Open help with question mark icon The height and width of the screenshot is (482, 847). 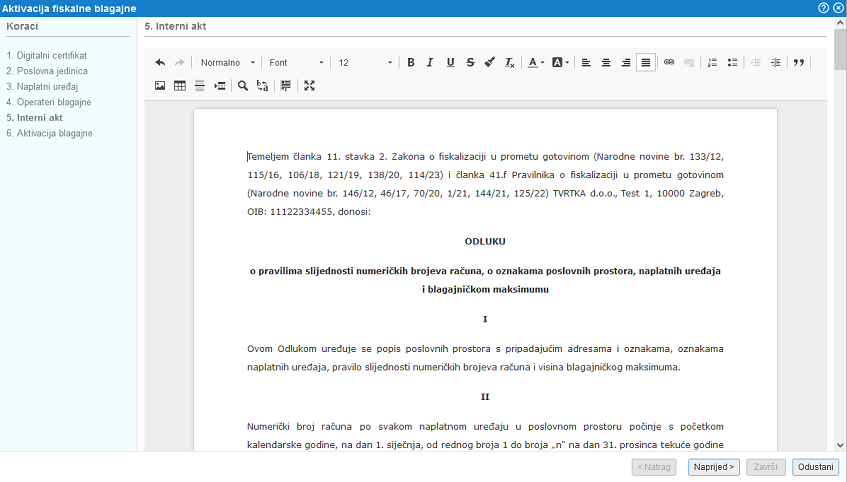823,8
